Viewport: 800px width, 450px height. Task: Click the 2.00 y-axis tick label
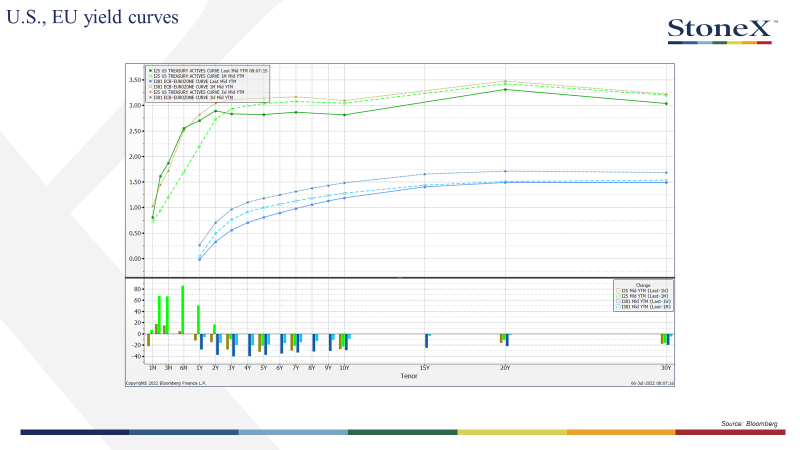[135, 157]
